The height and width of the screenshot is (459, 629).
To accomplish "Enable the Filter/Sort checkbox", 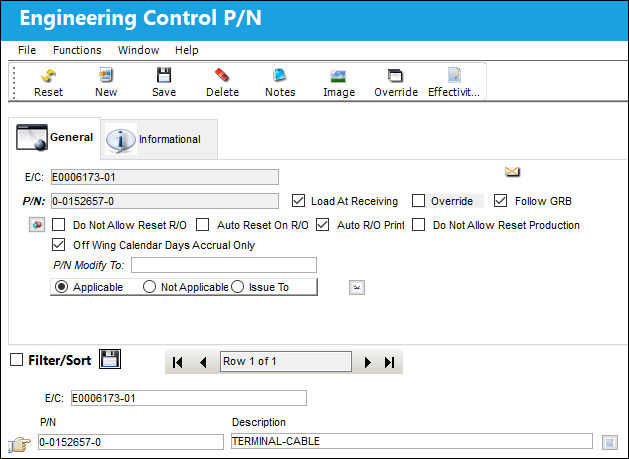I will point(16,359).
